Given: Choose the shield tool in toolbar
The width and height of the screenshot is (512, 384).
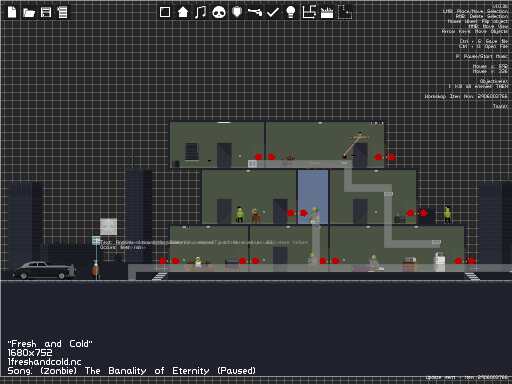Looking at the screenshot, I should pyautogui.click(x=237, y=12).
